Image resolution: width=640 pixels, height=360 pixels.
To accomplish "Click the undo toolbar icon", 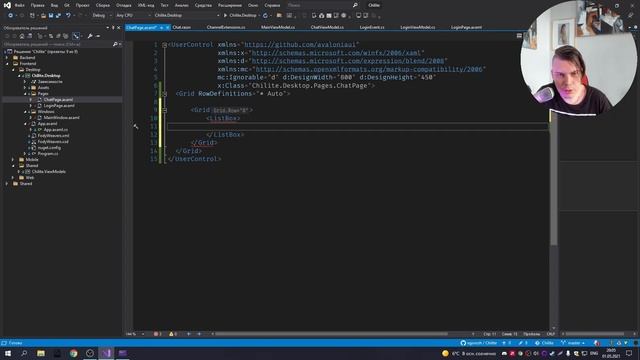I will [68, 16].
